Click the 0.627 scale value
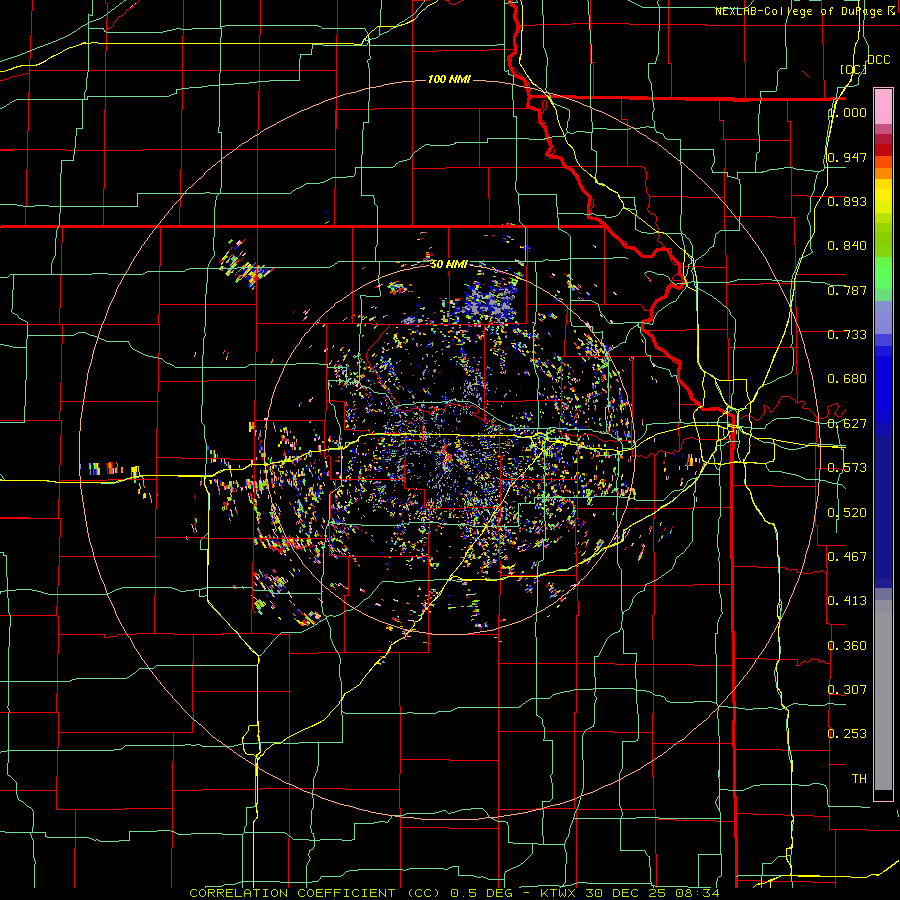 click(847, 424)
